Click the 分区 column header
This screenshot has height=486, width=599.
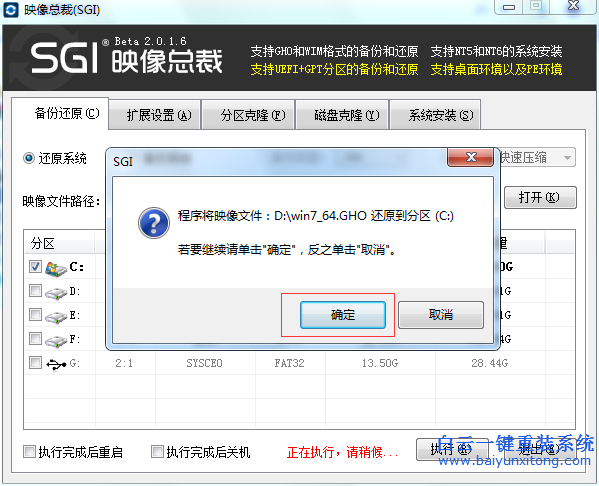[x=60, y=243]
